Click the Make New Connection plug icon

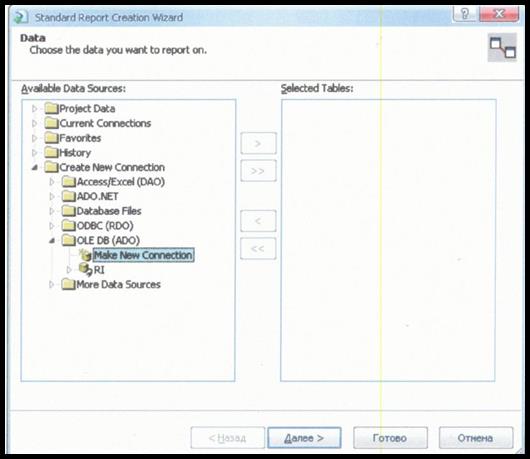[x=86, y=255]
